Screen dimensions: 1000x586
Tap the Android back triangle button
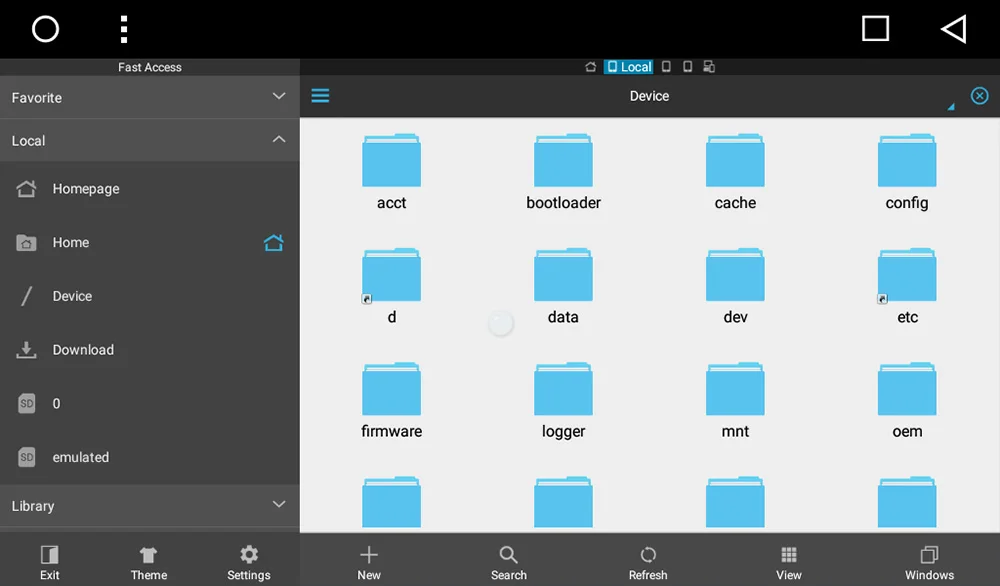[x=954, y=29]
